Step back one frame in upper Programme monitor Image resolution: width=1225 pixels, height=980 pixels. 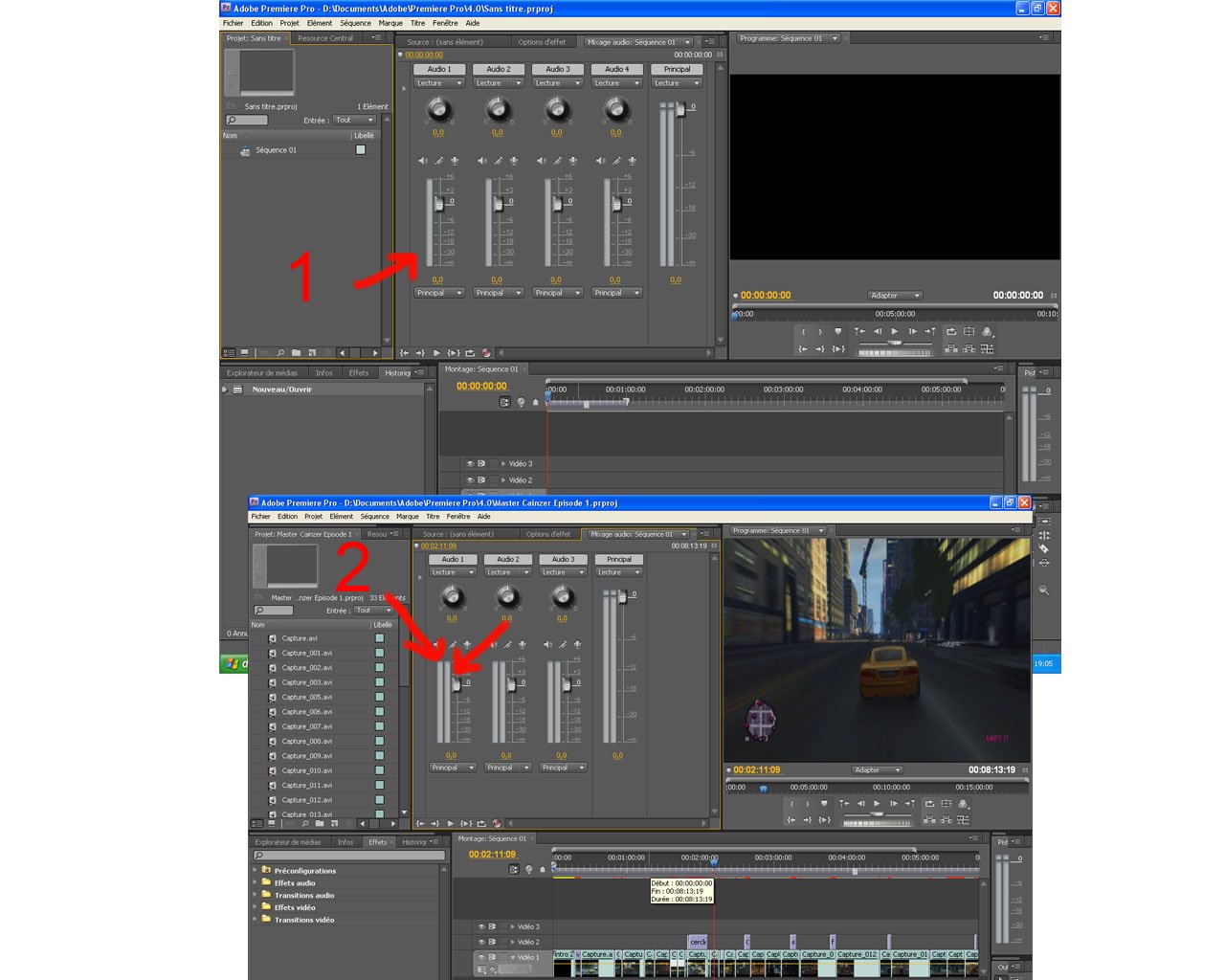(x=878, y=331)
